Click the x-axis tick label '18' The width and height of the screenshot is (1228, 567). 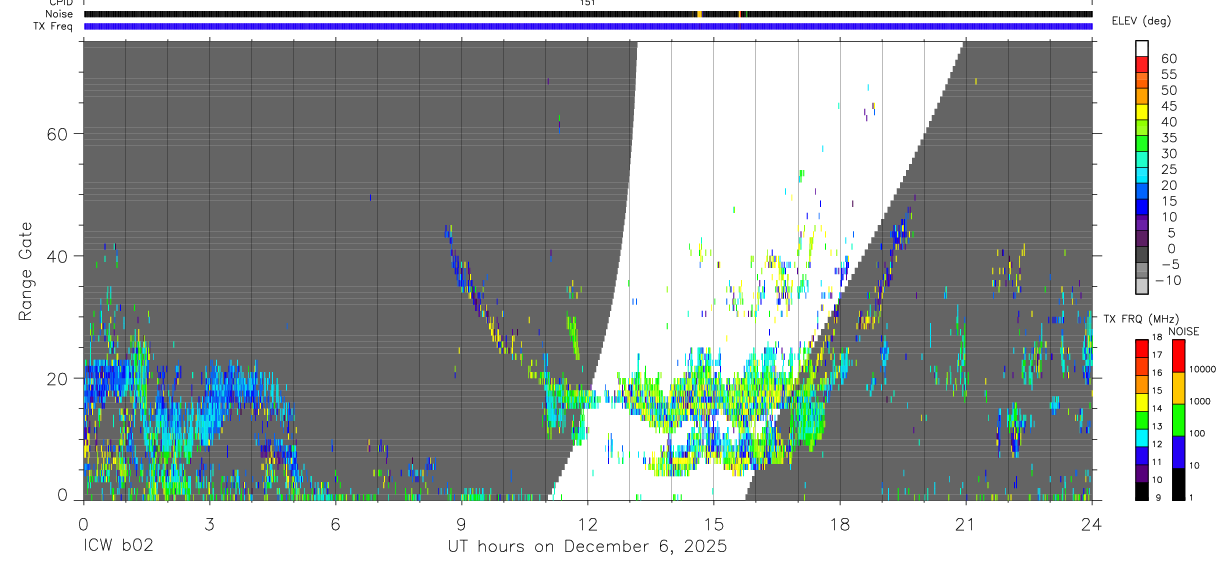click(x=840, y=523)
